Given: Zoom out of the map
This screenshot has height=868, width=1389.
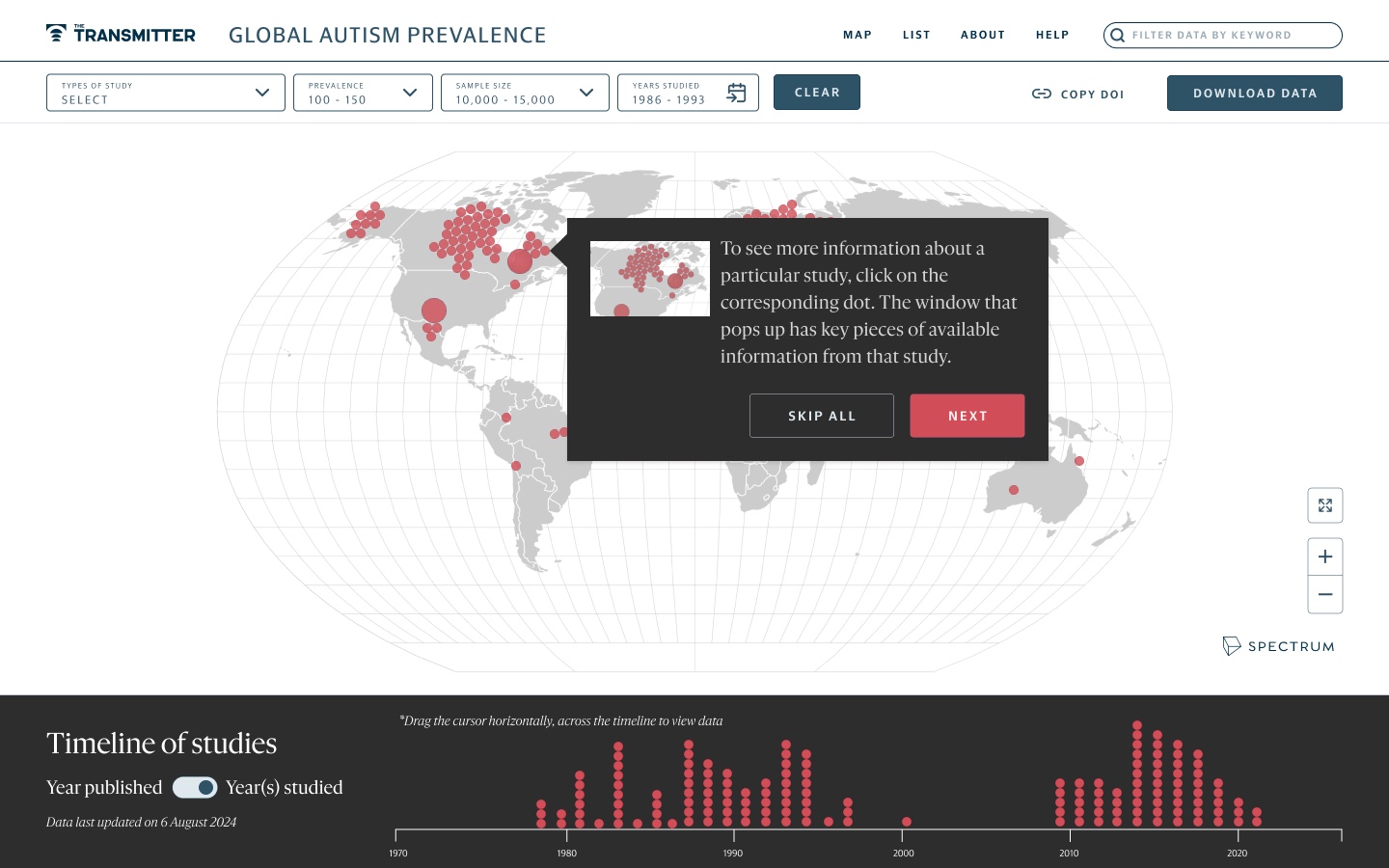Looking at the screenshot, I should coord(1325,594).
